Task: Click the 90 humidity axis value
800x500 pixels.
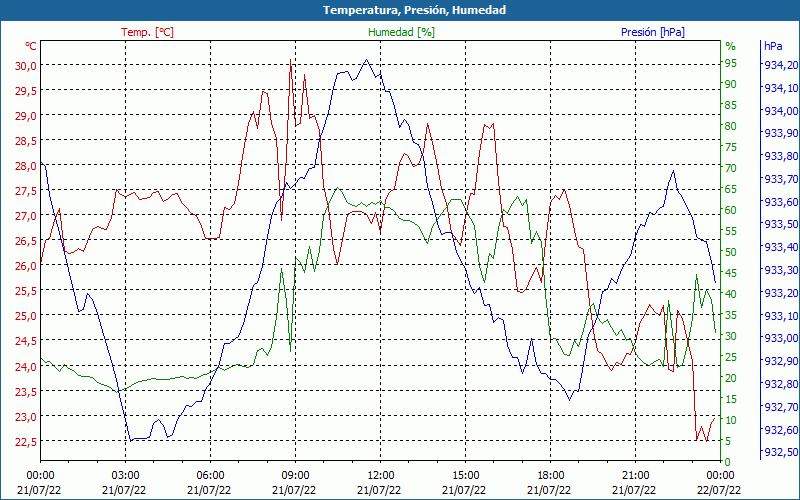Action: [x=731, y=84]
